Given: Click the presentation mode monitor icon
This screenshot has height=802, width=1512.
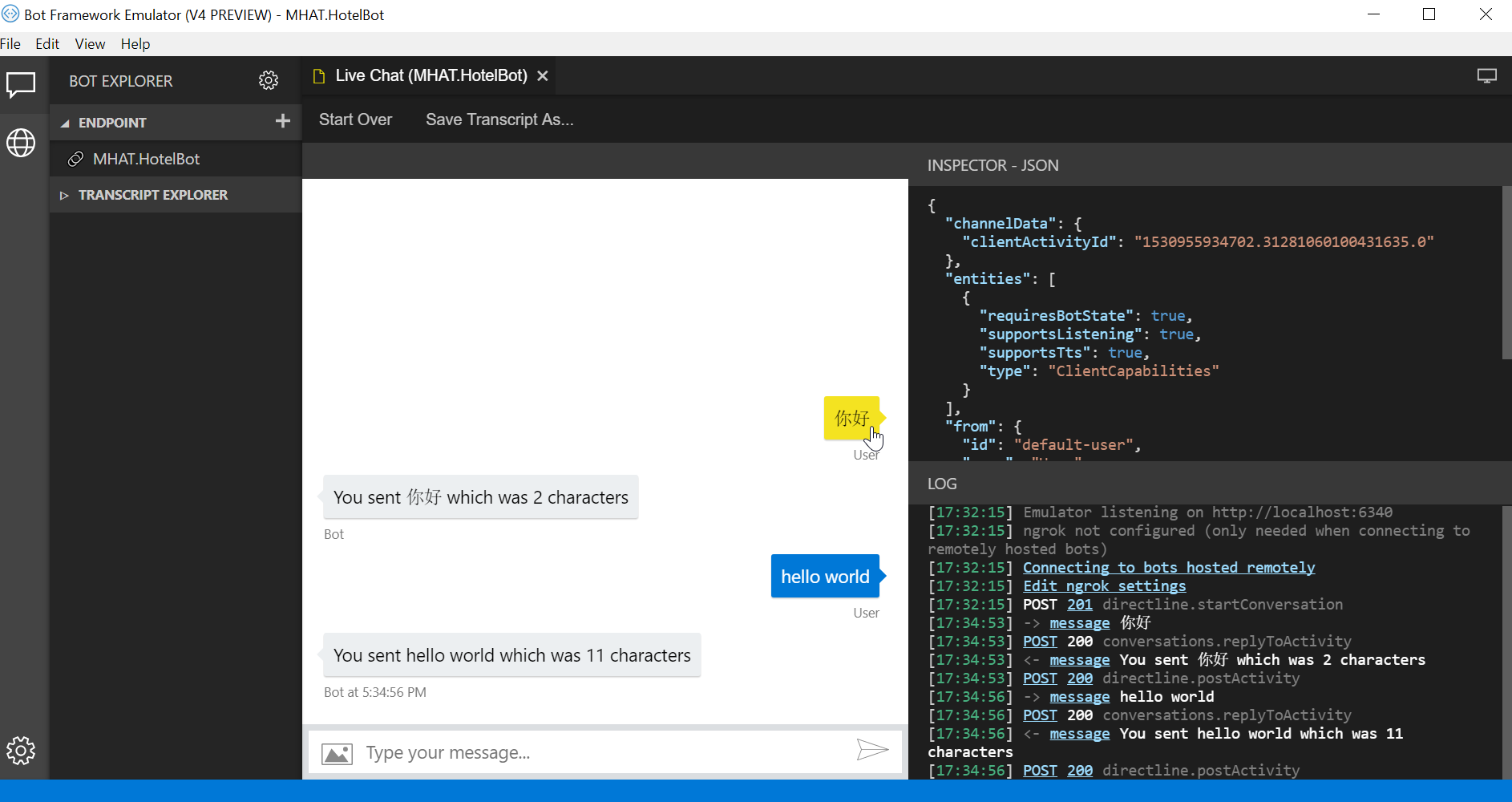Looking at the screenshot, I should (x=1486, y=76).
